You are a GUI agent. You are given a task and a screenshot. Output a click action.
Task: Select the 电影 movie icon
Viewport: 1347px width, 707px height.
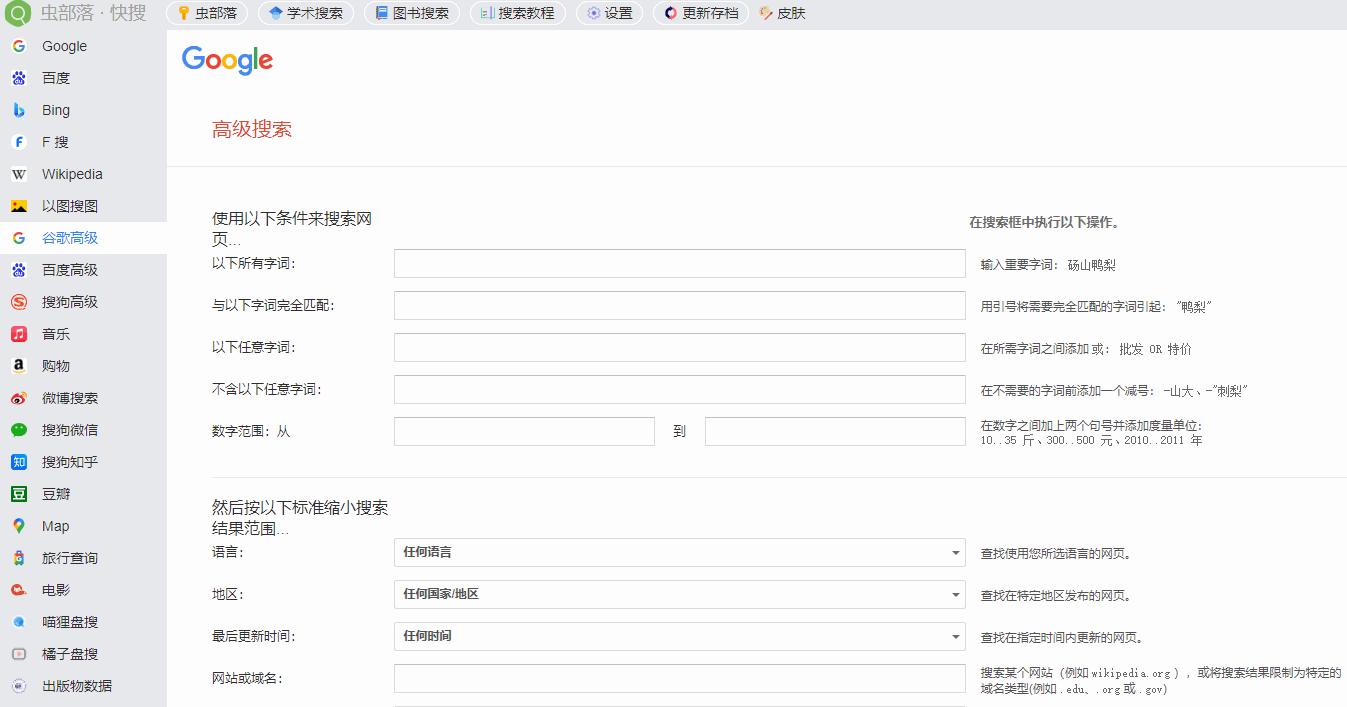pyautogui.click(x=19, y=590)
